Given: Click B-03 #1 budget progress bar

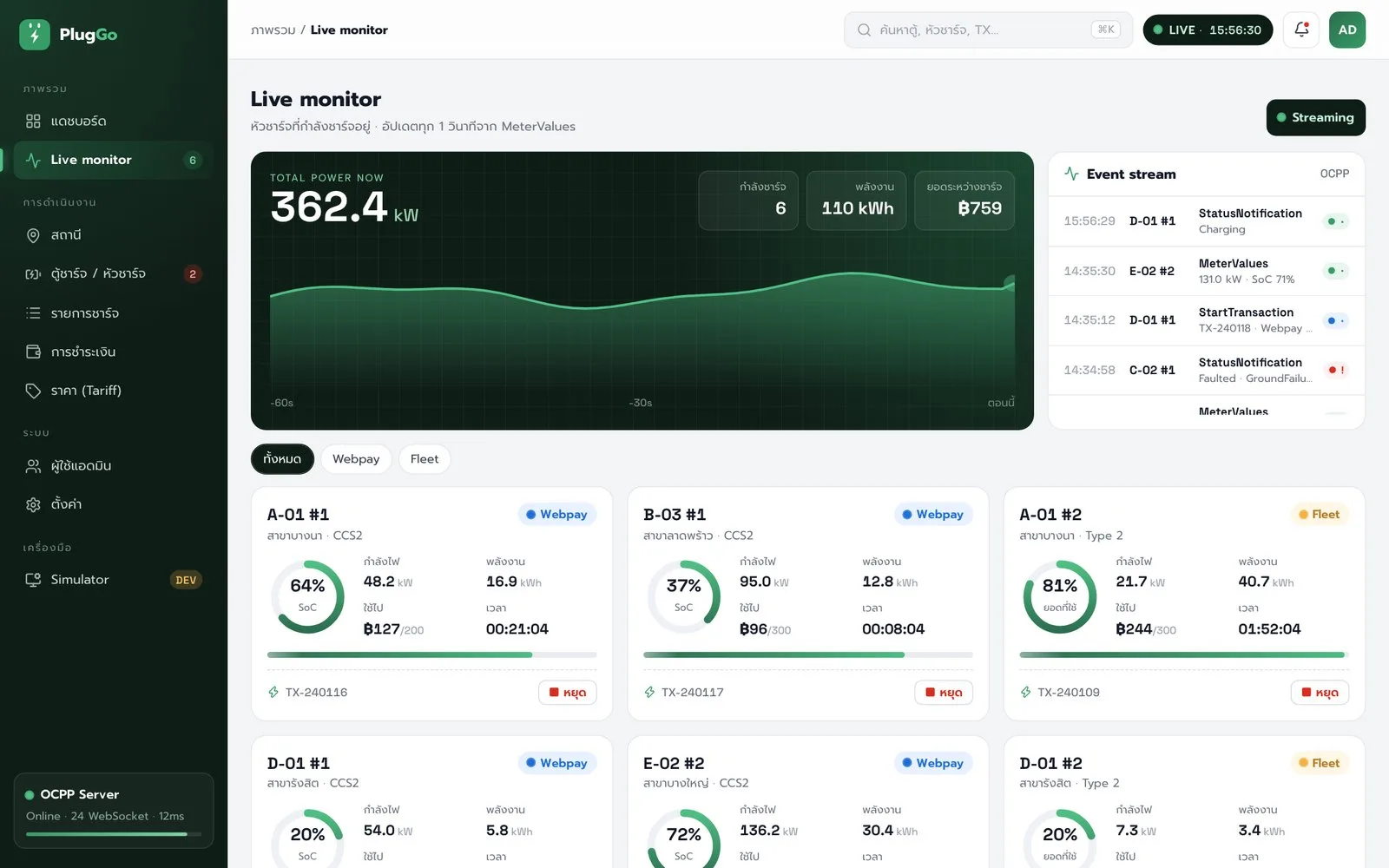Looking at the screenshot, I should coord(808,654).
